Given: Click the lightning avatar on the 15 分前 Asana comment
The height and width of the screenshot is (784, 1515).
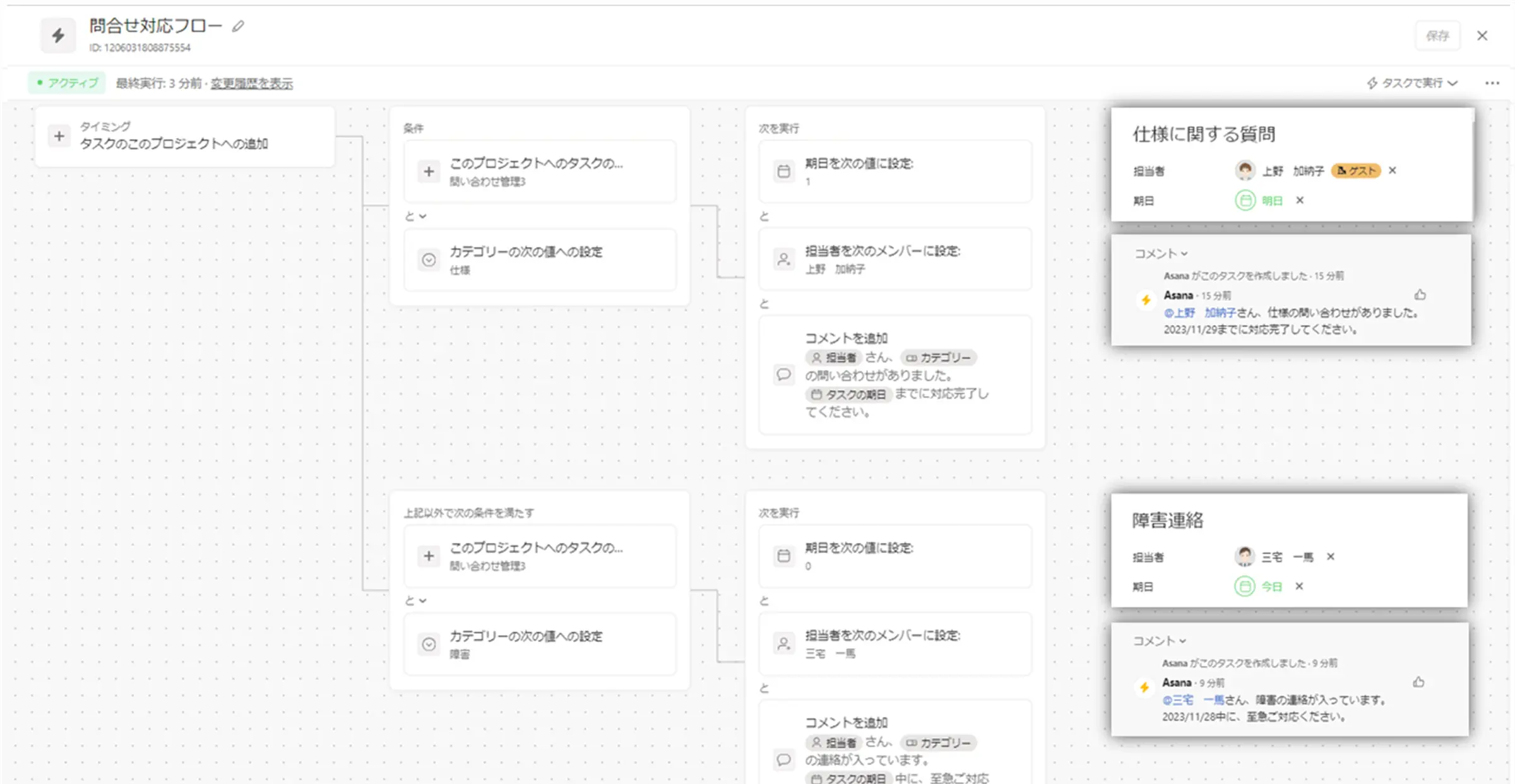Looking at the screenshot, I should pyautogui.click(x=1146, y=300).
